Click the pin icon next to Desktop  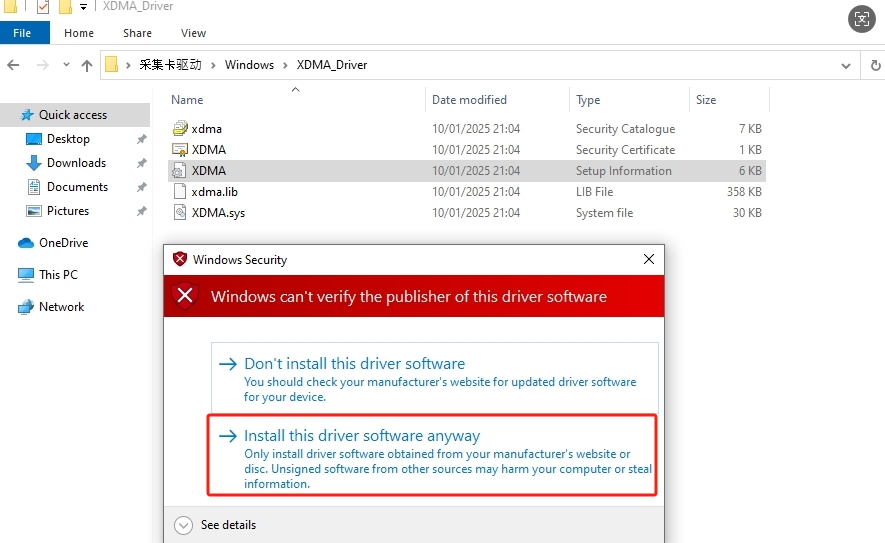tap(141, 139)
